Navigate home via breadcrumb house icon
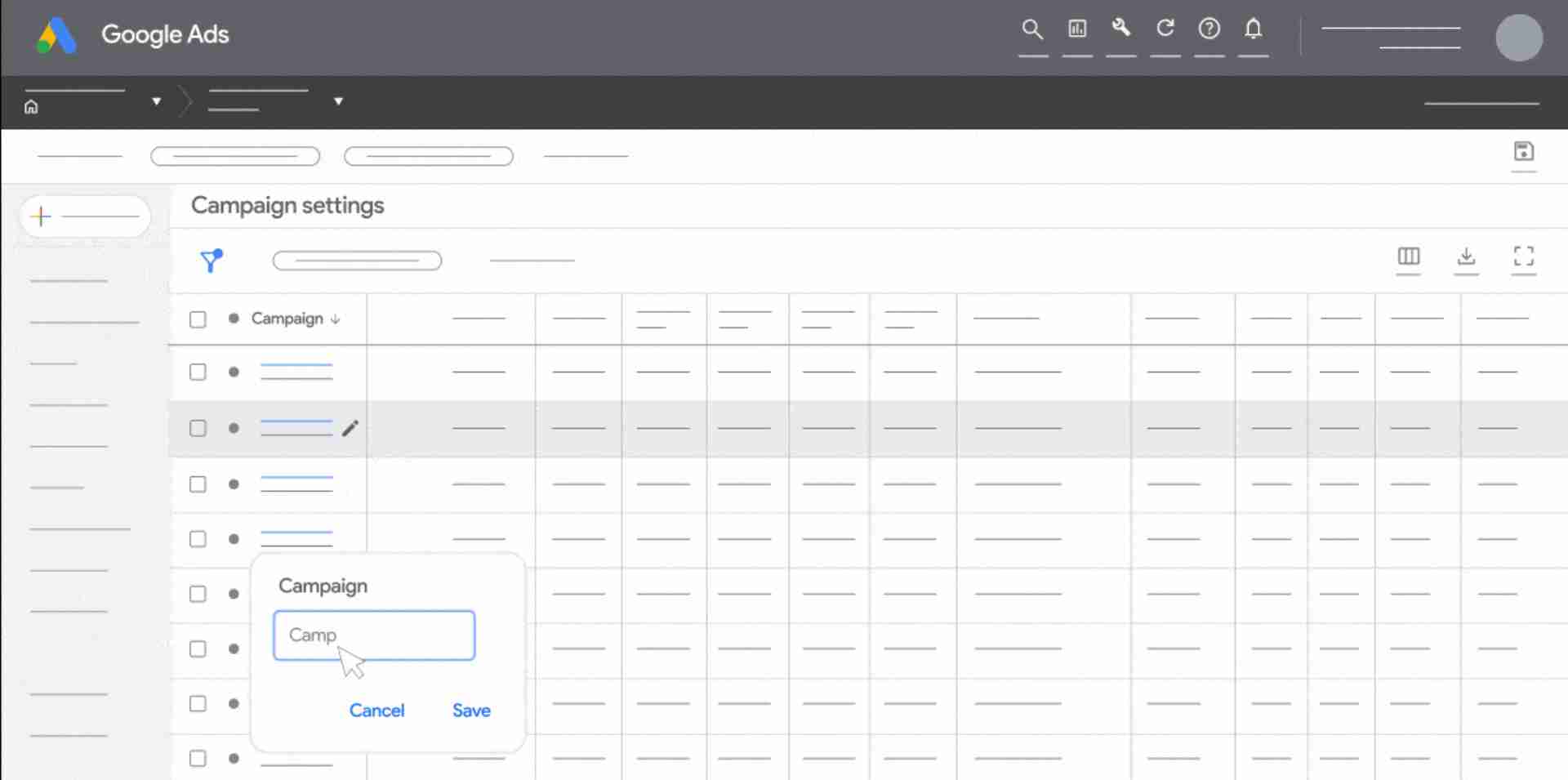The width and height of the screenshot is (1568, 780). (30, 105)
